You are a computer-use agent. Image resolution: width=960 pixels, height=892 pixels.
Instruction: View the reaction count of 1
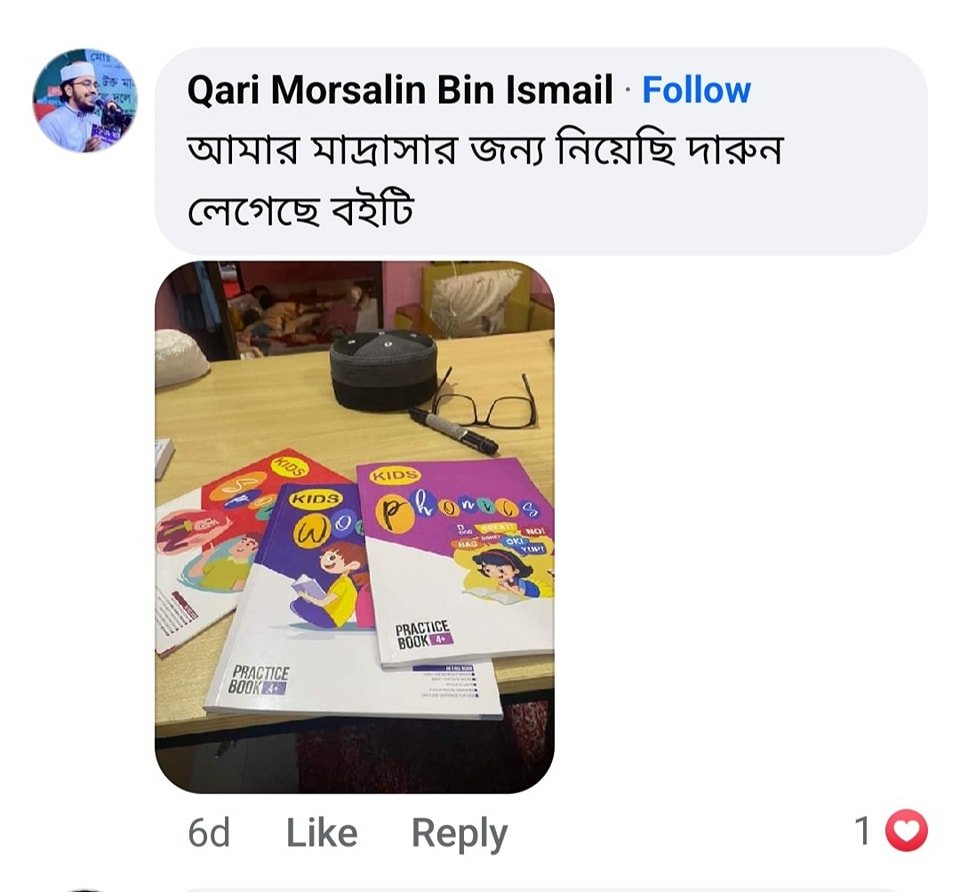(863, 831)
